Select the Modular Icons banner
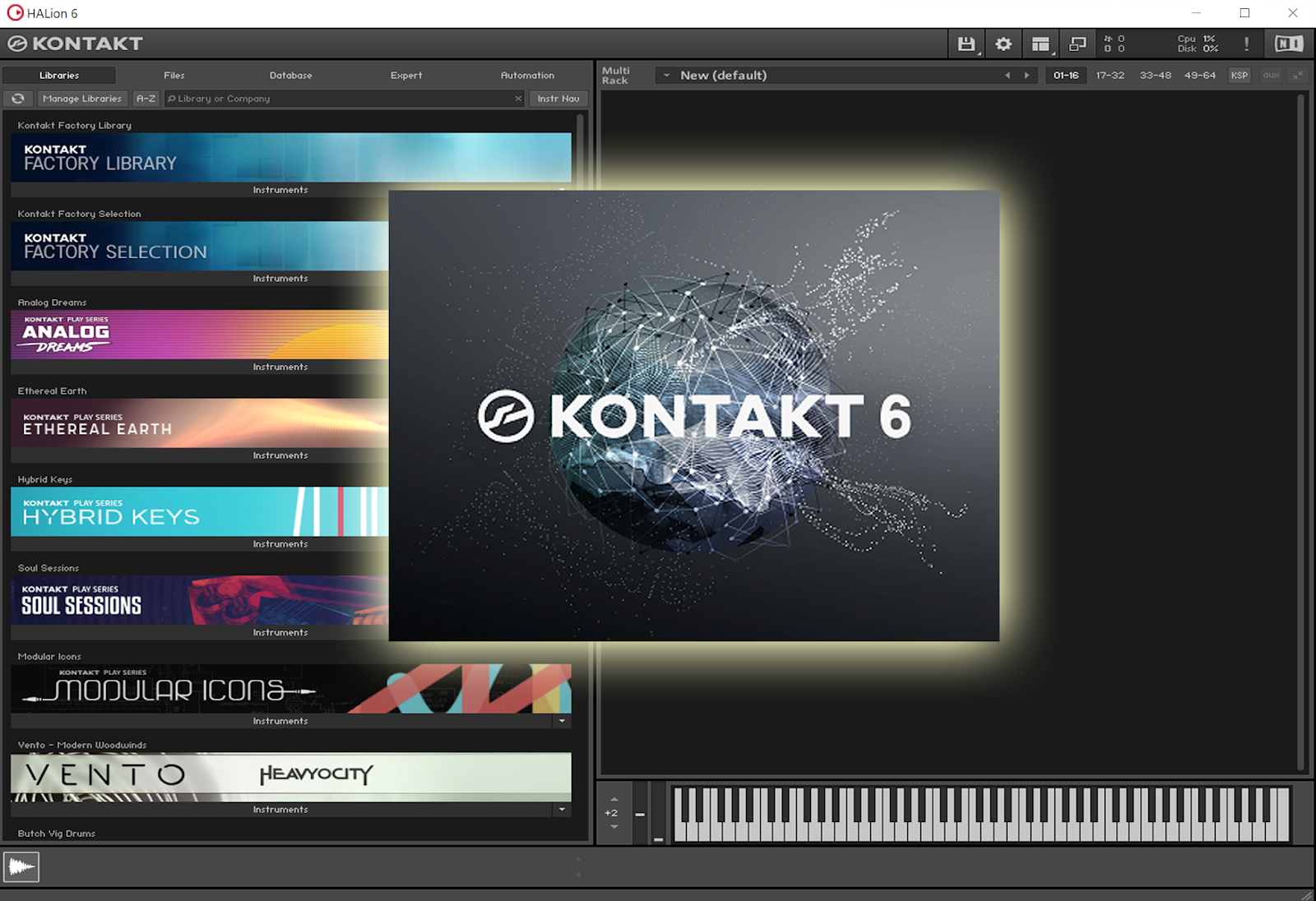The height and width of the screenshot is (901, 1316). click(x=291, y=689)
